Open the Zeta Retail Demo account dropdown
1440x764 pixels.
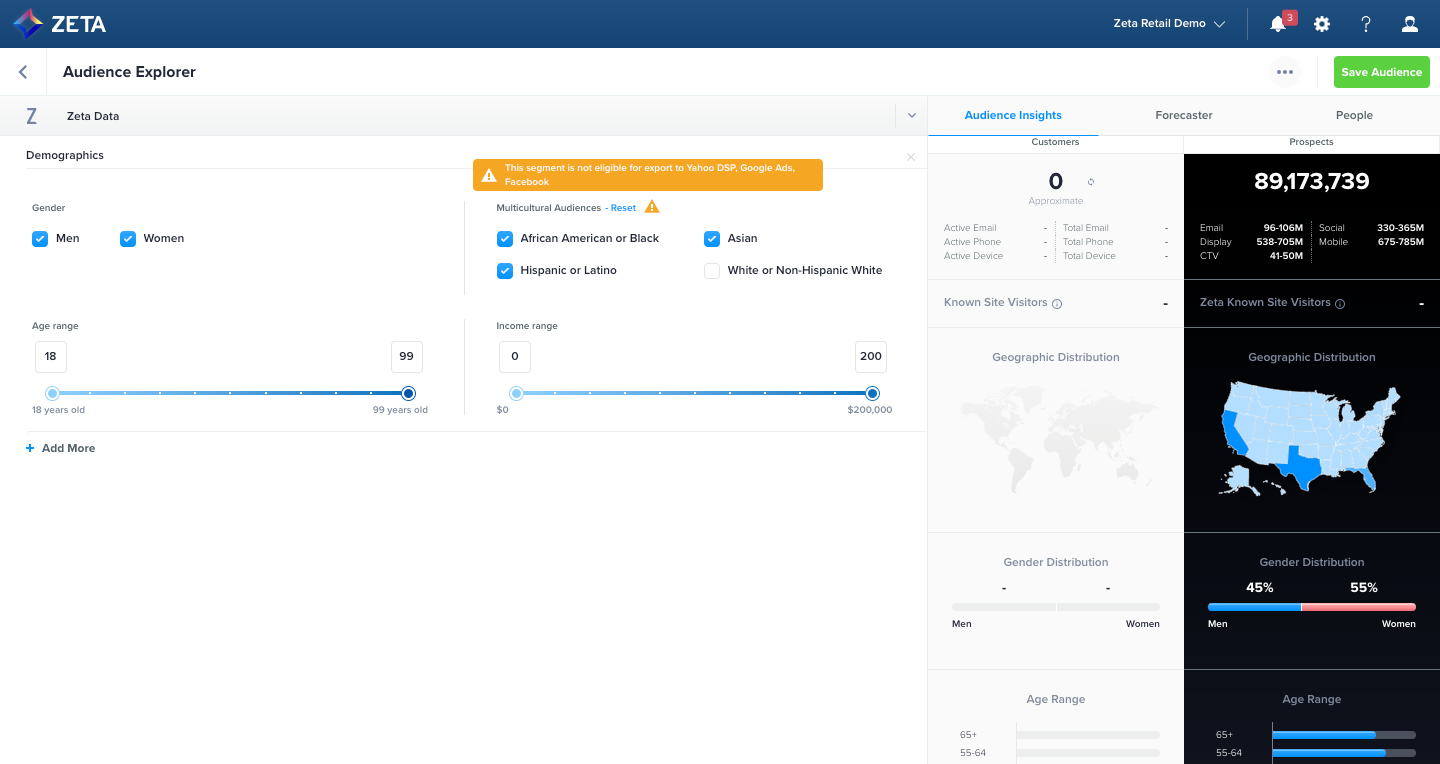[x=1168, y=22]
